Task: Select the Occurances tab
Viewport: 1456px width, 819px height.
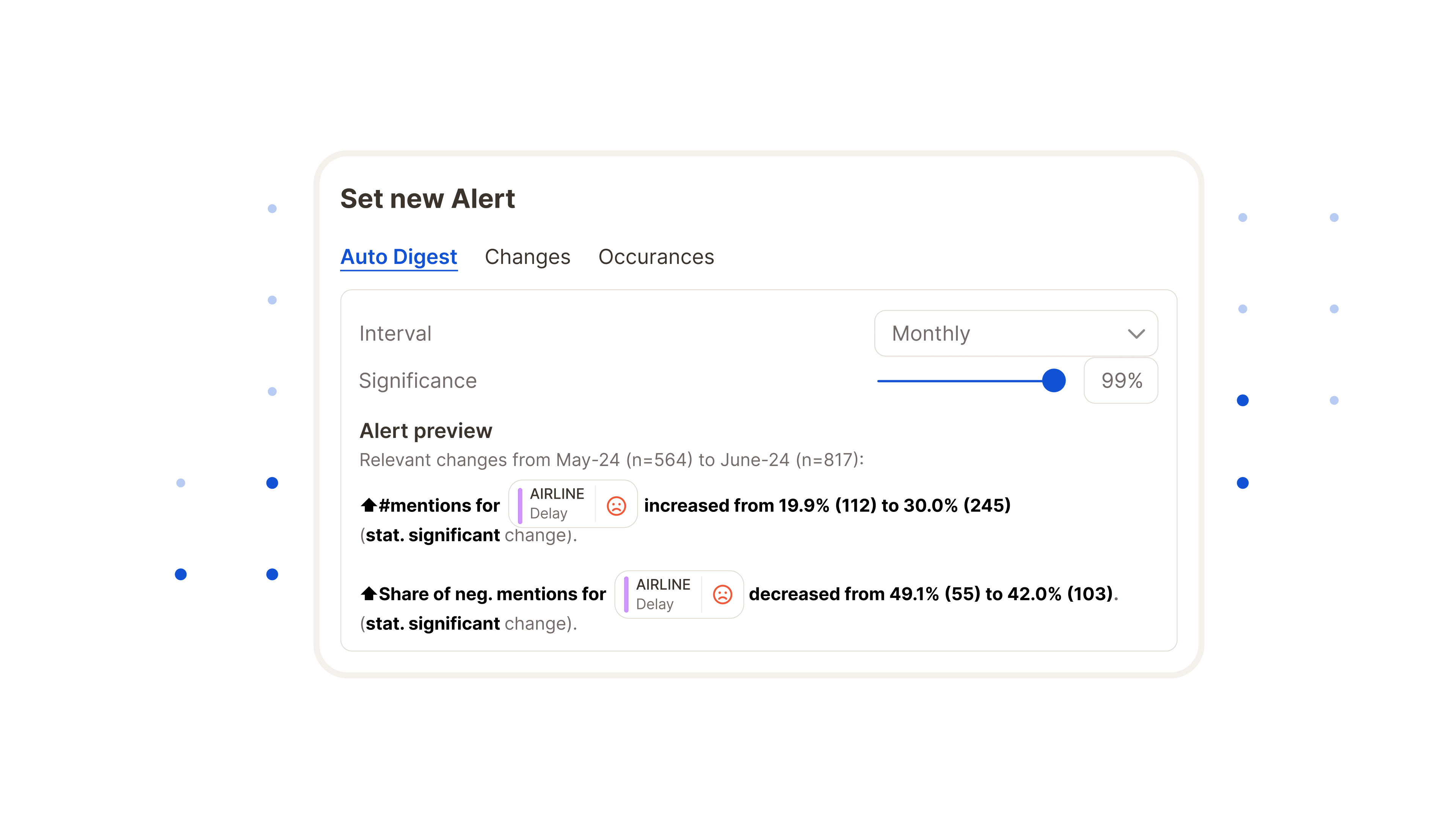Action: pyautogui.click(x=656, y=257)
